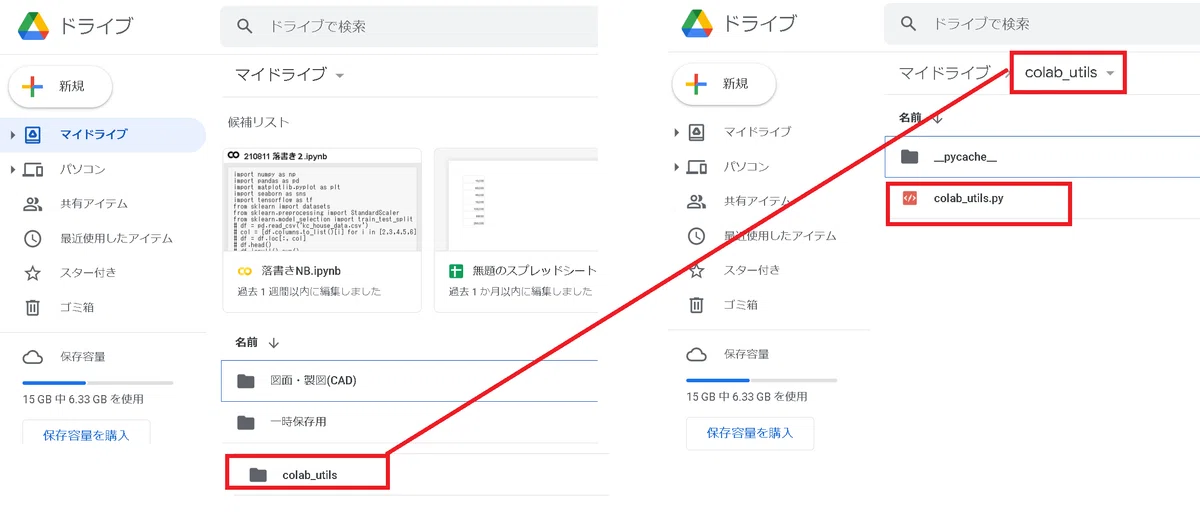Sort by 名前 in right window

[910, 117]
